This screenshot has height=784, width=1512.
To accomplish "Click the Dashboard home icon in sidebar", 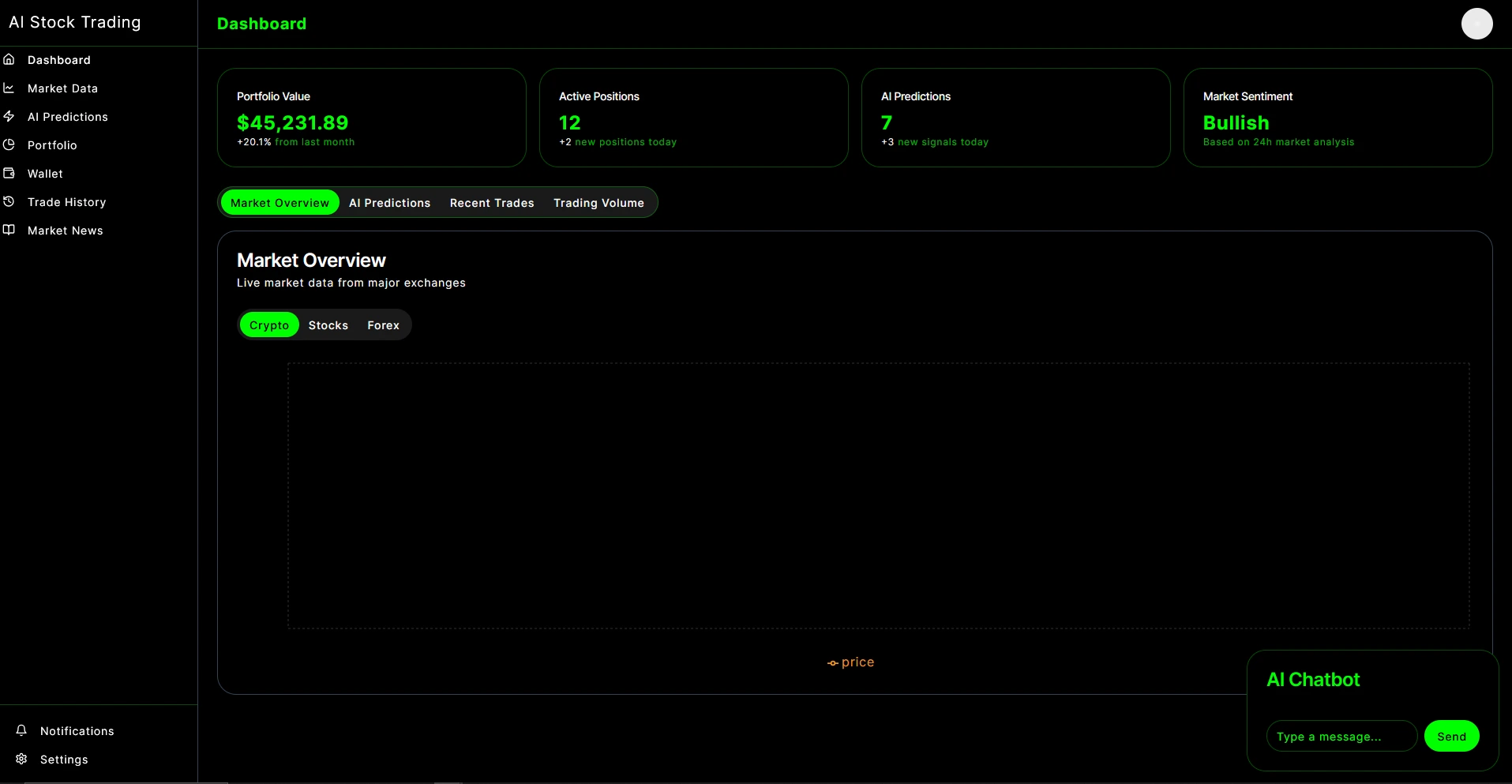I will pyautogui.click(x=9, y=60).
